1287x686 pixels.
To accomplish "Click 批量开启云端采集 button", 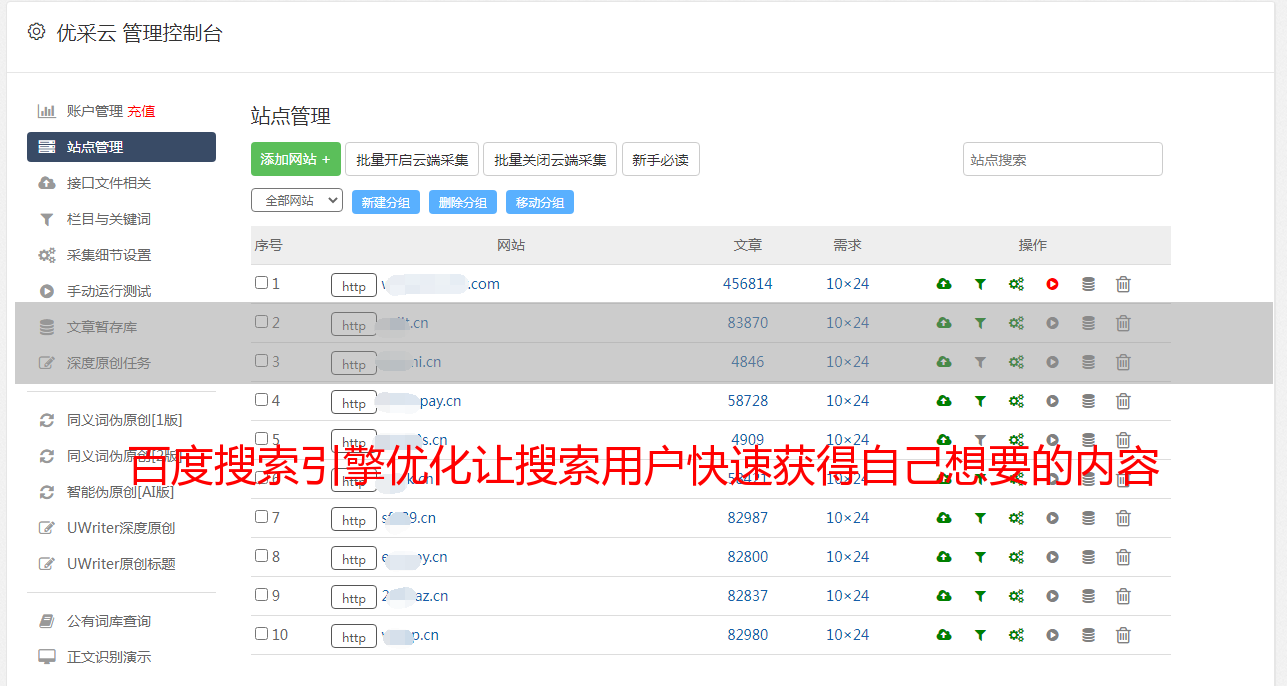I will [412, 159].
